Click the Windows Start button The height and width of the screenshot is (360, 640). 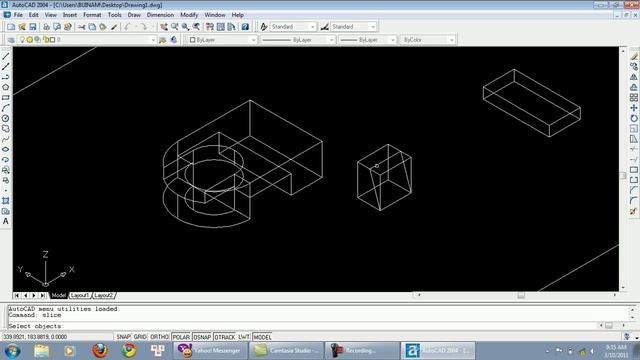(12, 351)
